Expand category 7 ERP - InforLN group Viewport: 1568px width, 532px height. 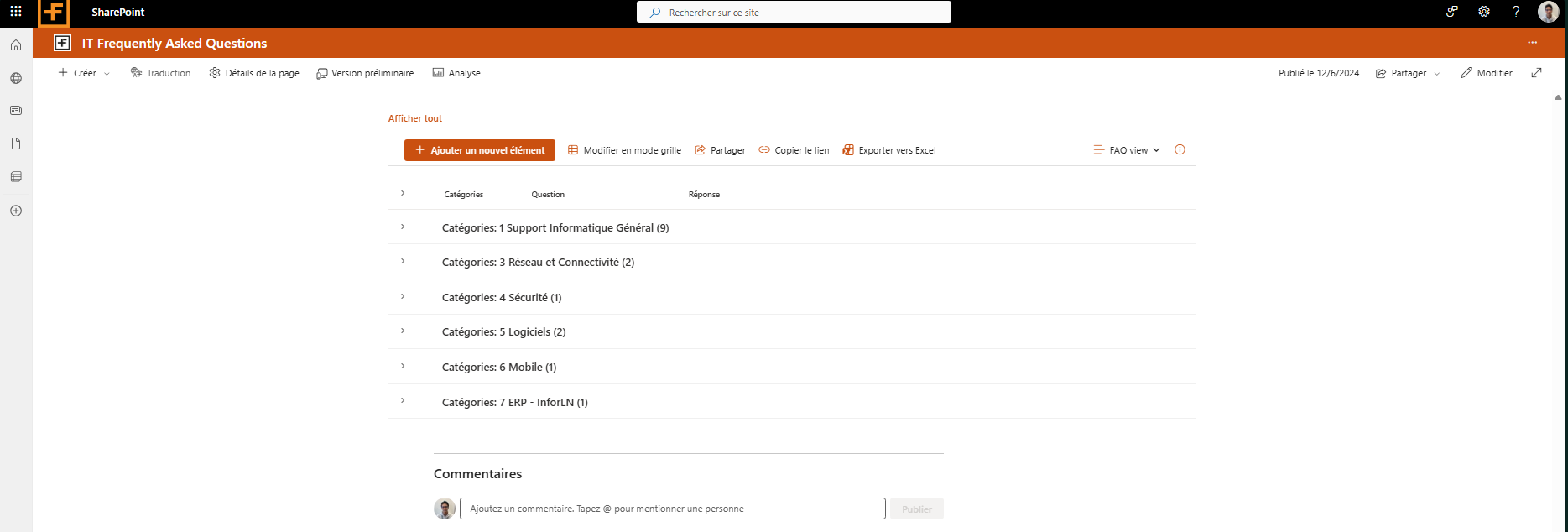pos(403,401)
